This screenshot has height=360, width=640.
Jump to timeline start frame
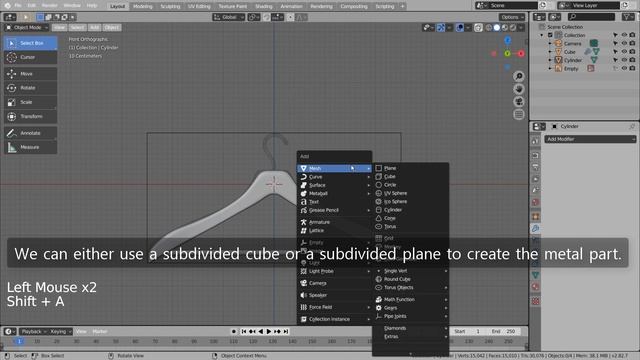pyautogui.click(x=244, y=331)
